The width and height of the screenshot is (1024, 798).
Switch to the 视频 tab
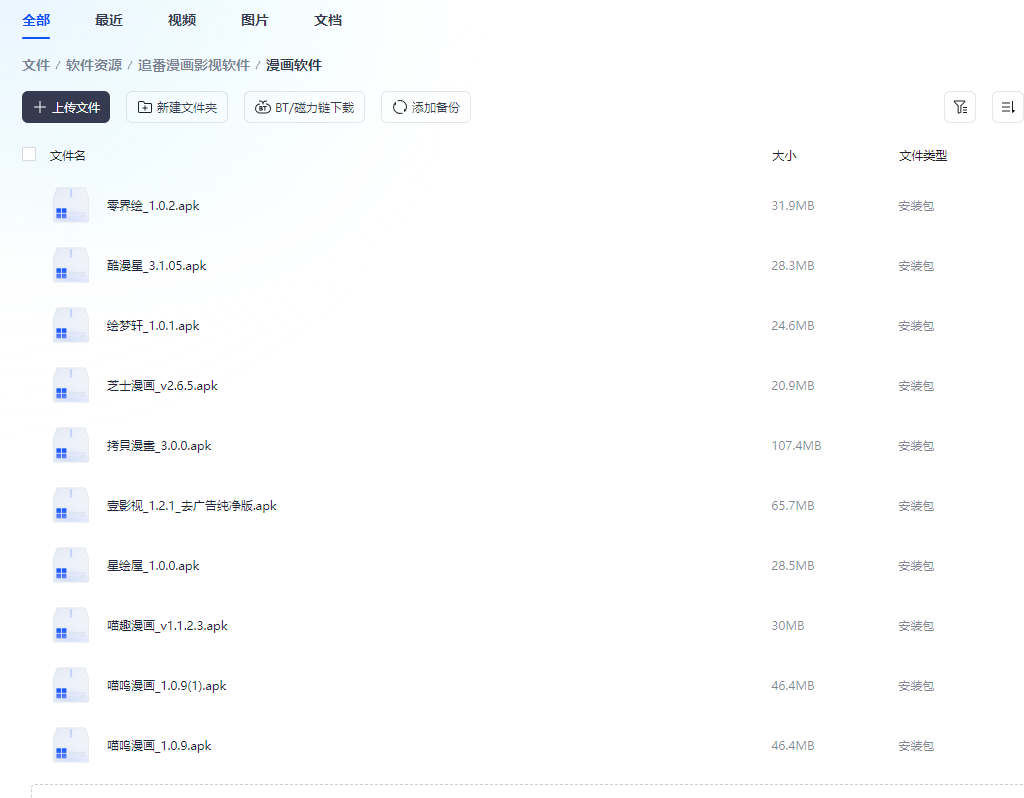click(182, 20)
